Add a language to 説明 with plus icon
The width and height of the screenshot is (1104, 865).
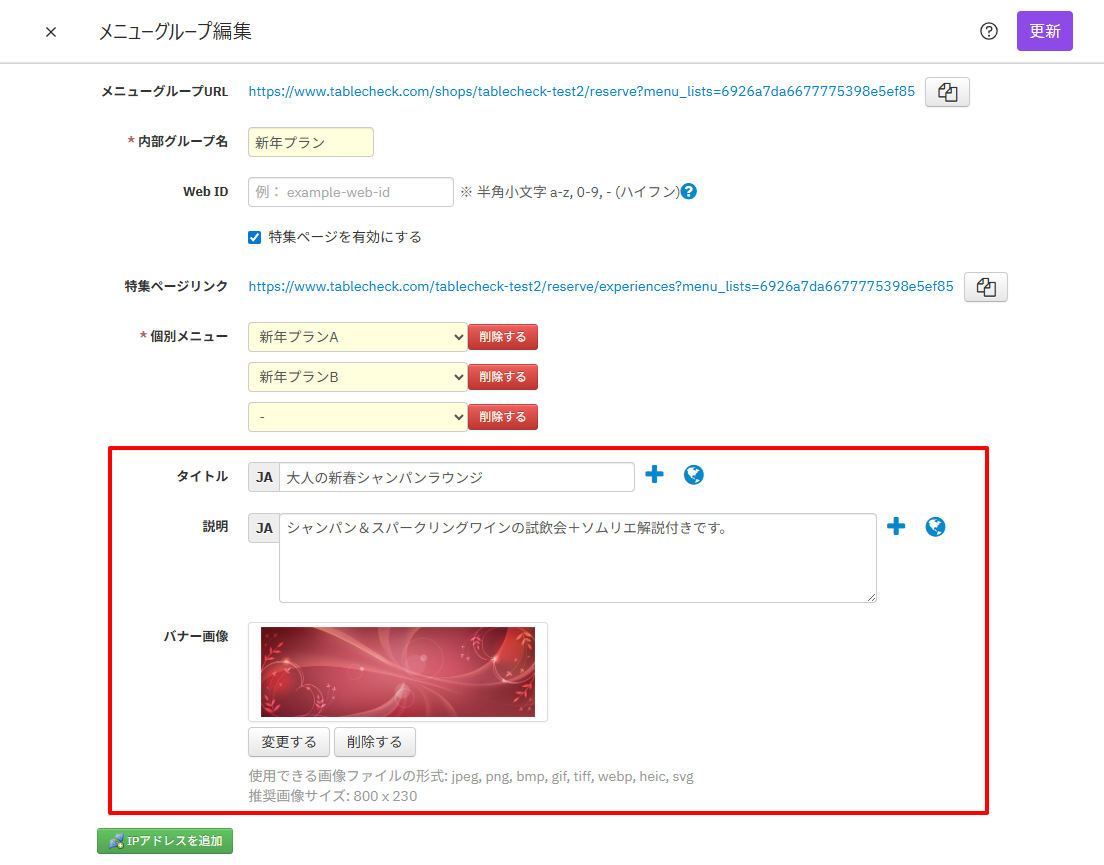[896, 526]
